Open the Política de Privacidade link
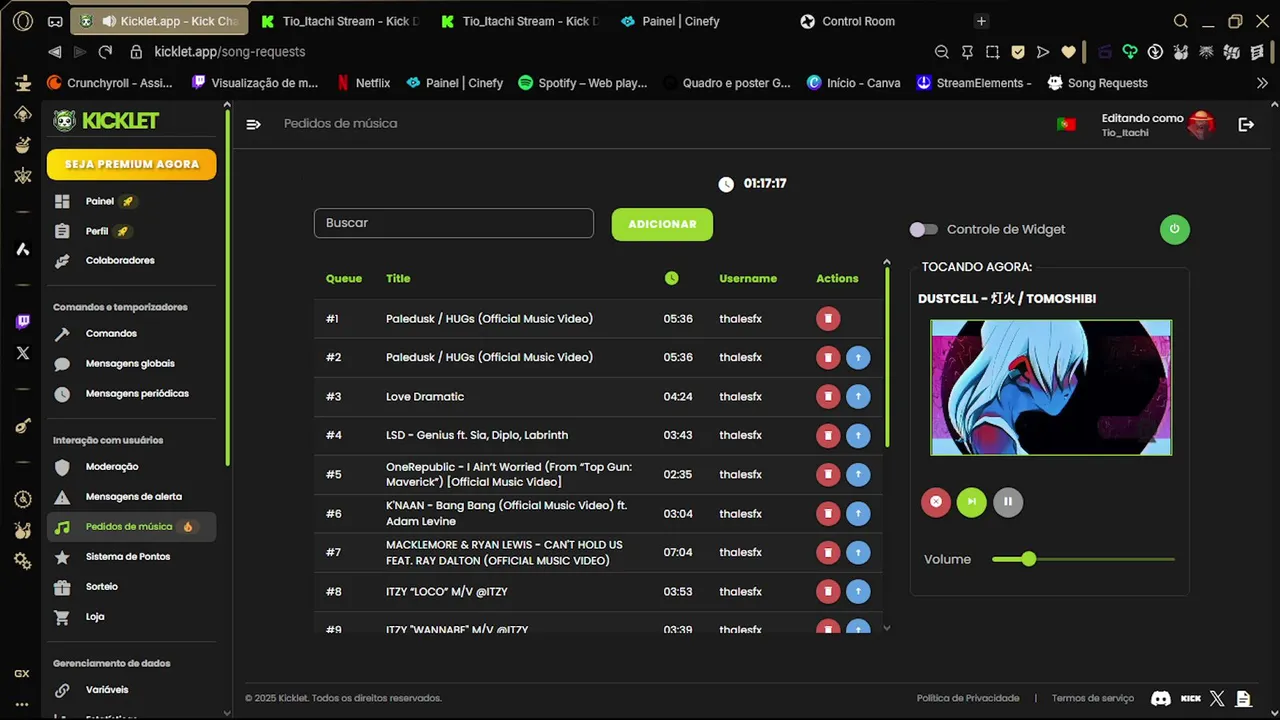Screen dimensions: 1280x720 [x=968, y=698]
